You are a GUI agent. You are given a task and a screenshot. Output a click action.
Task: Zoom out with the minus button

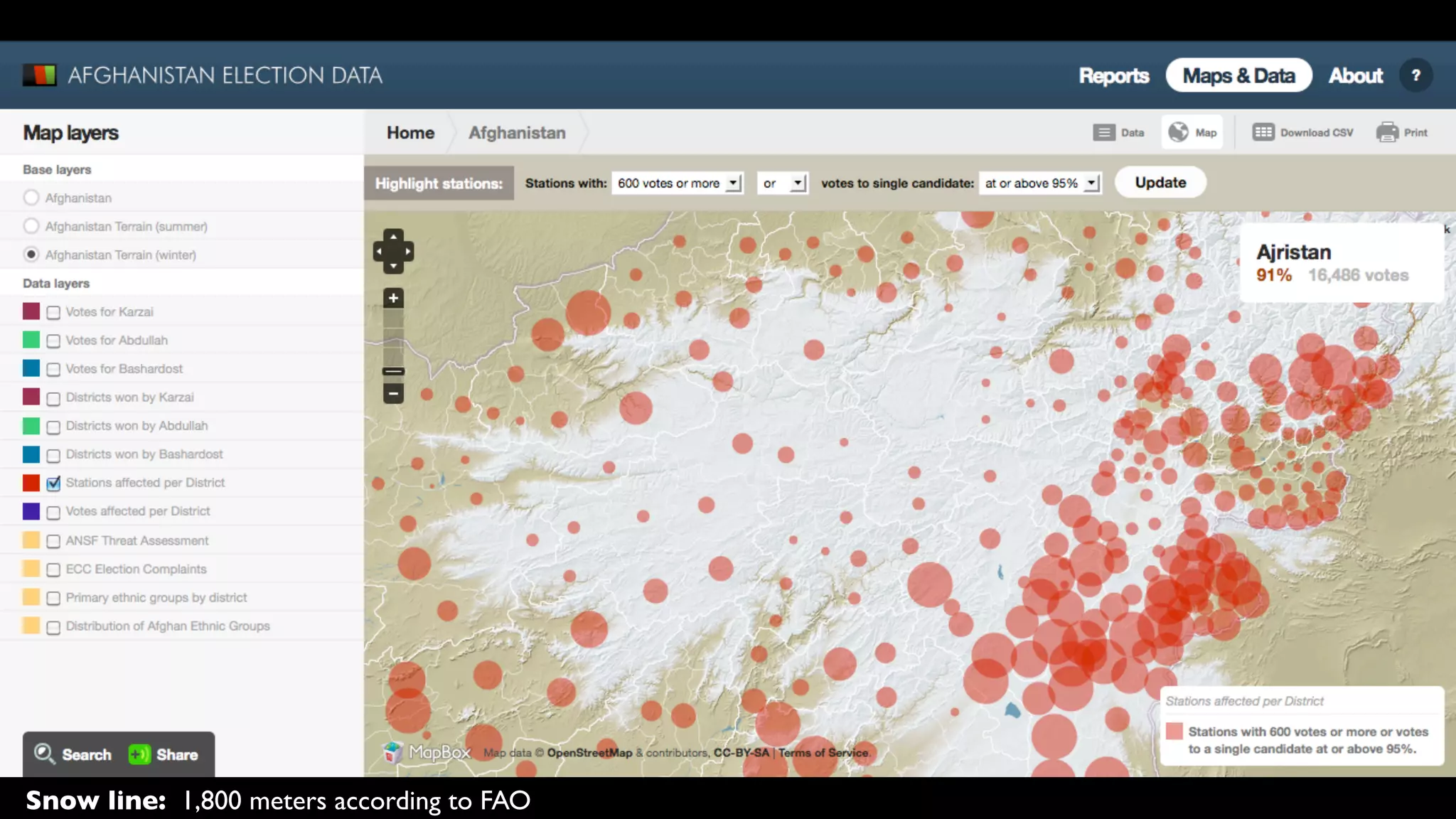pyautogui.click(x=393, y=393)
